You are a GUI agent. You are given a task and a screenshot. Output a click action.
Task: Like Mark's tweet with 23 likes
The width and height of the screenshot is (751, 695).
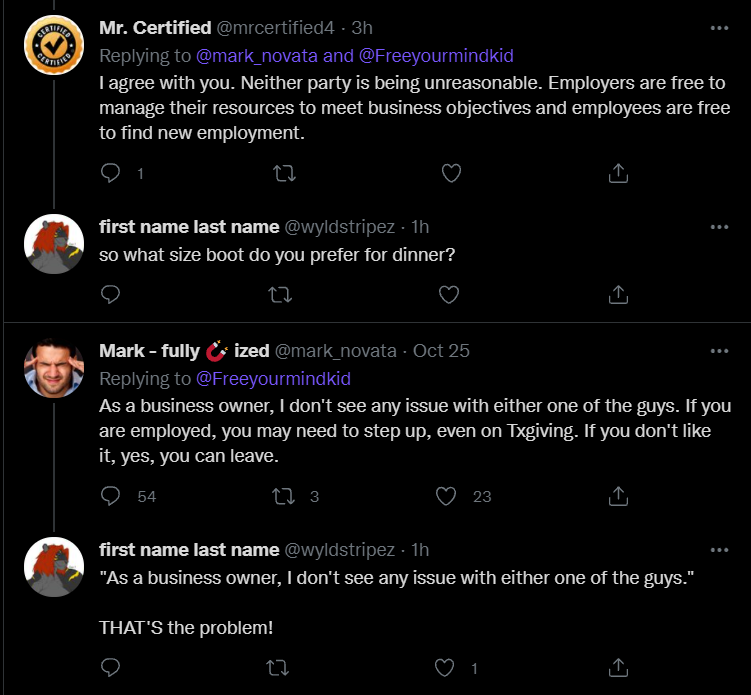(446, 496)
